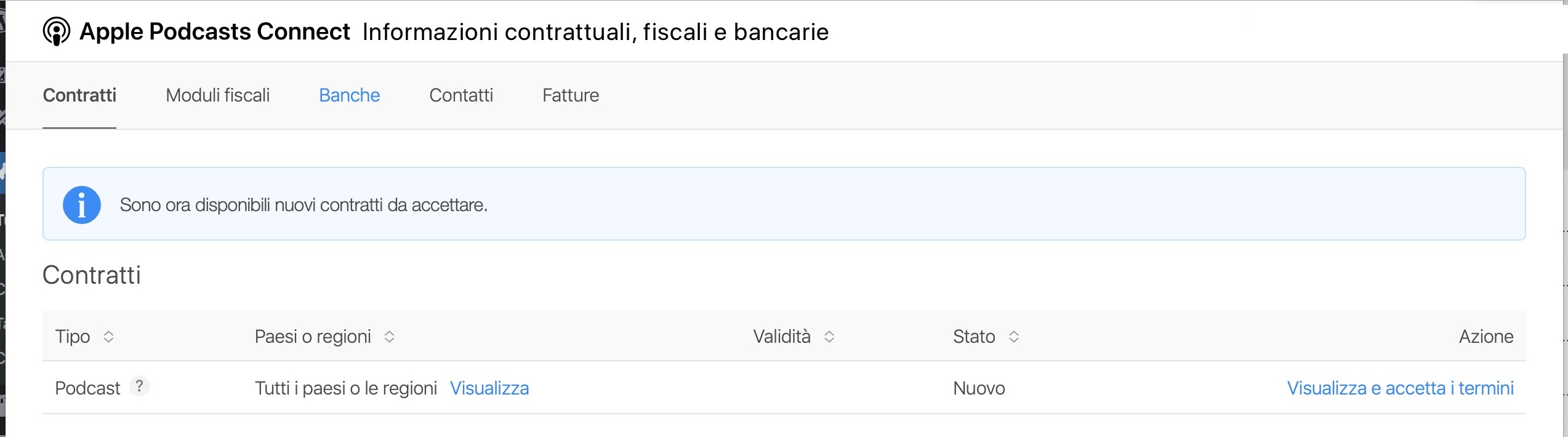Go to the Contatti tab

(x=461, y=95)
